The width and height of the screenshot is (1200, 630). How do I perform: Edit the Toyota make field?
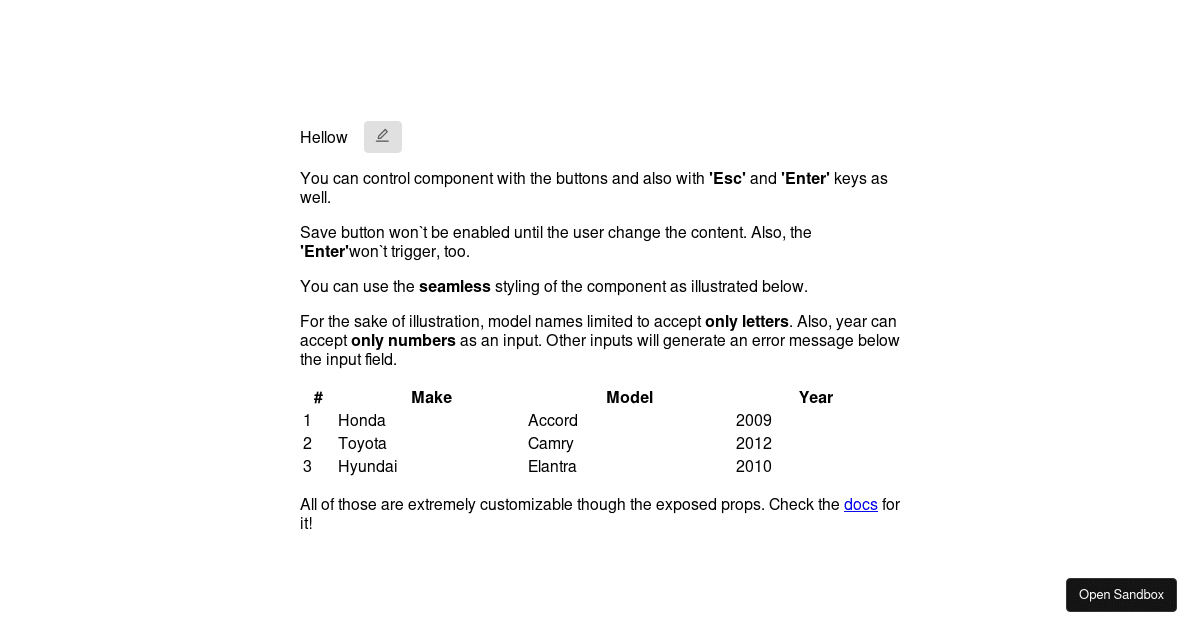(x=362, y=443)
